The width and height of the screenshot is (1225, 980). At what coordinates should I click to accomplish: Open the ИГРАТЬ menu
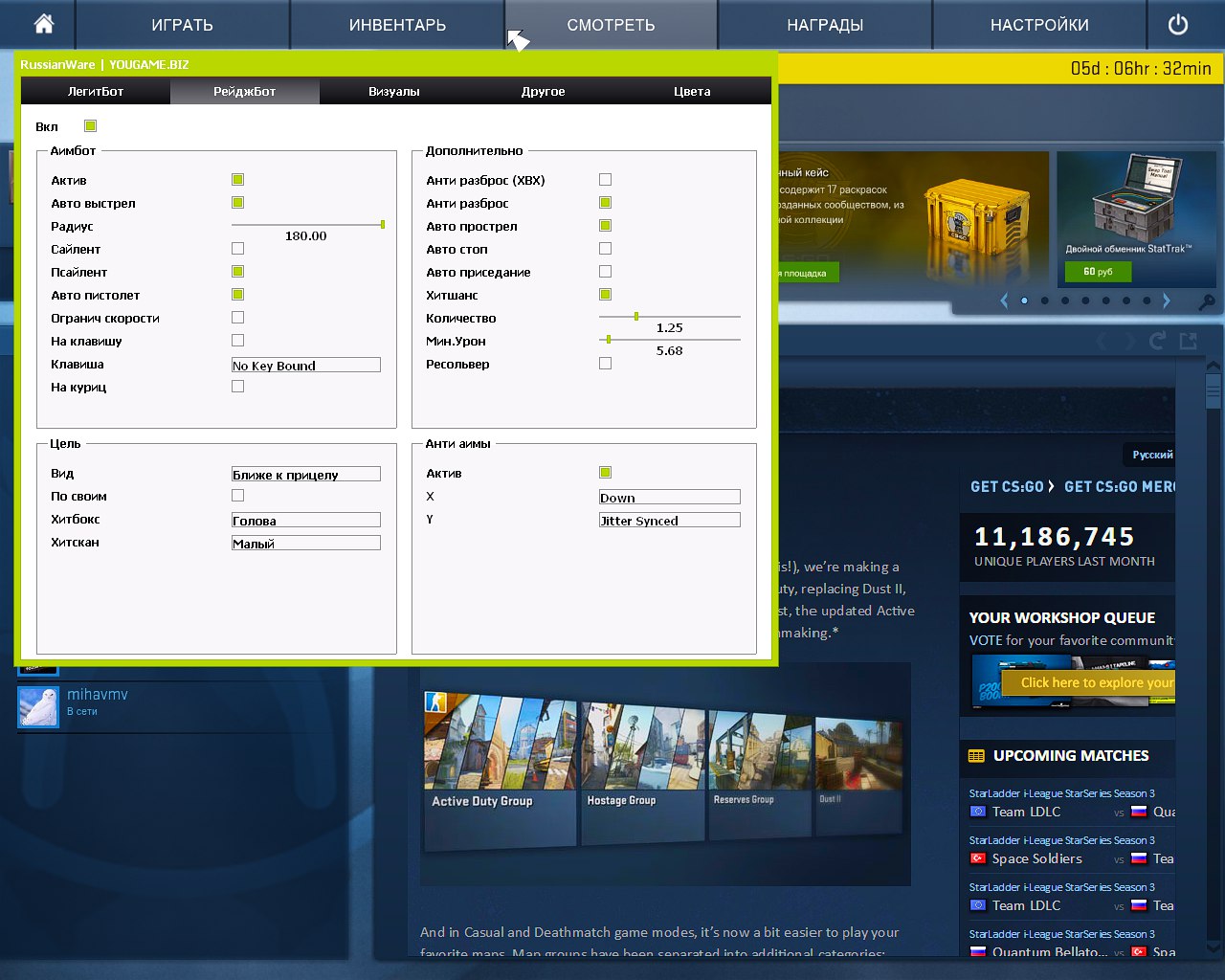point(182,25)
